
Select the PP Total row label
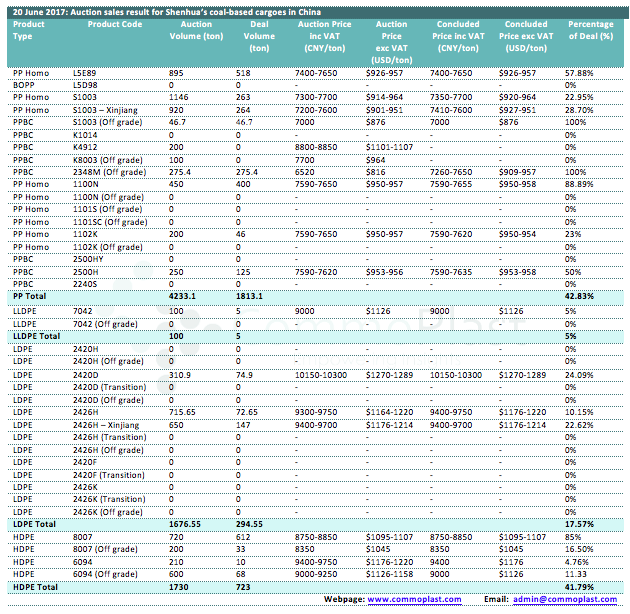point(30,296)
